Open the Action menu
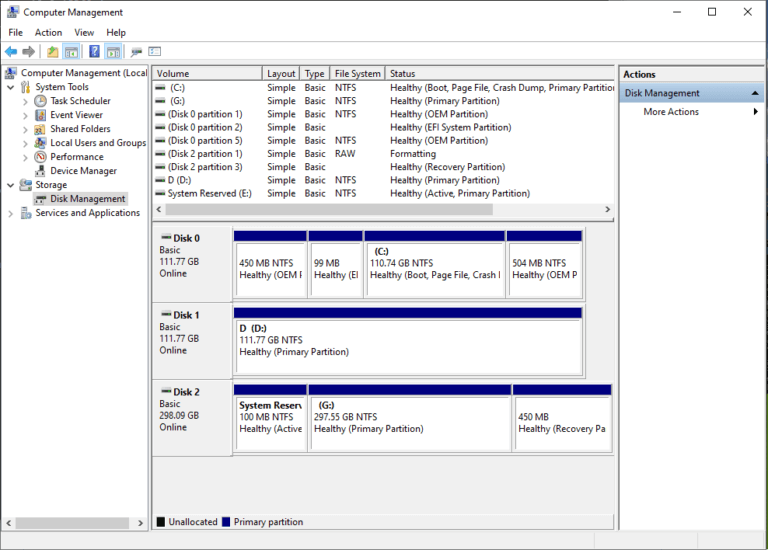Viewport: 768px width, 550px height. click(x=48, y=32)
